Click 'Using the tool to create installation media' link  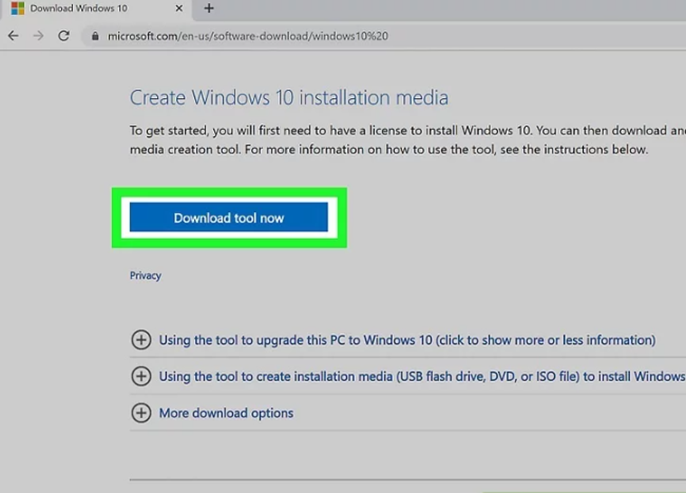422,377
